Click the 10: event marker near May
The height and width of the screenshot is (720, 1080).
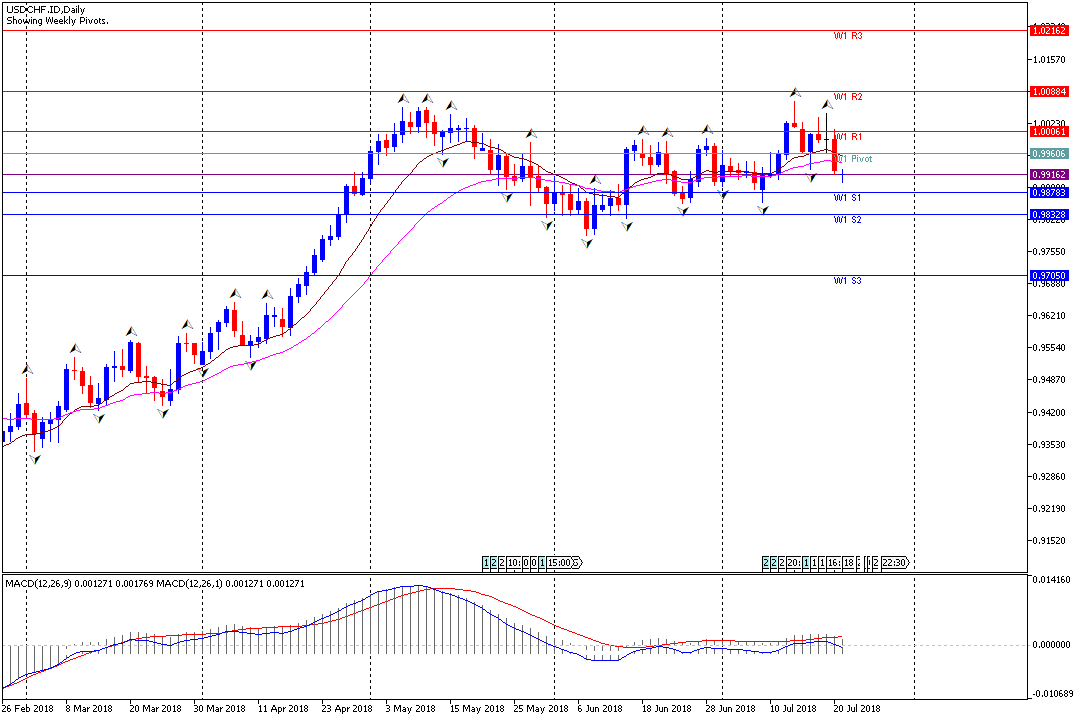pos(514,563)
